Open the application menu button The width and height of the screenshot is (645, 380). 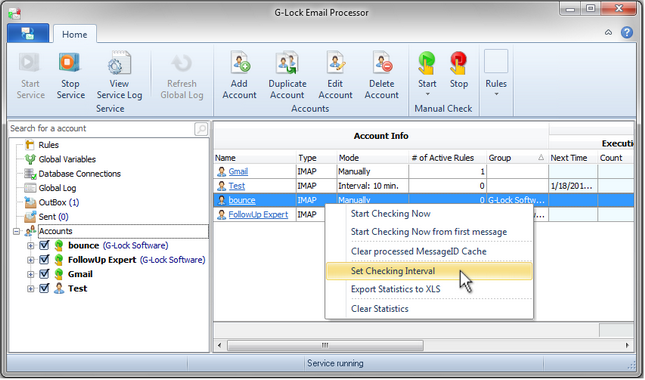coord(28,34)
